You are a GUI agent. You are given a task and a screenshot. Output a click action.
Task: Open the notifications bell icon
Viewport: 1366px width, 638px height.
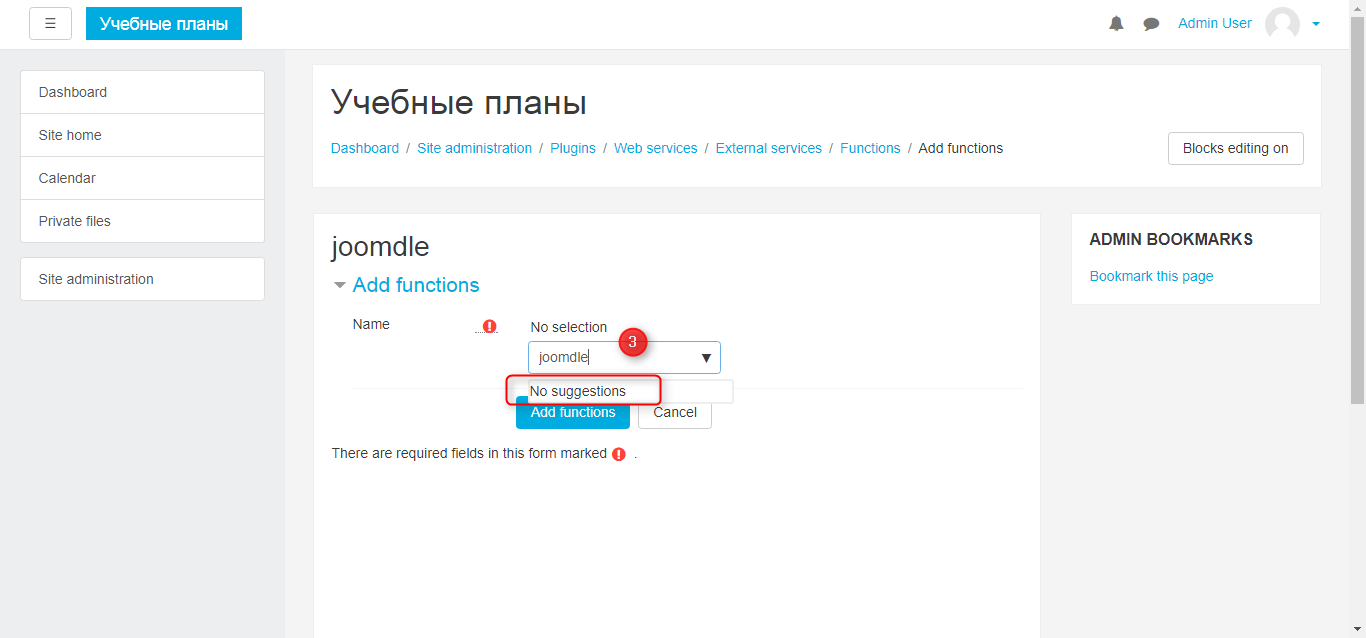[1116, 24]
